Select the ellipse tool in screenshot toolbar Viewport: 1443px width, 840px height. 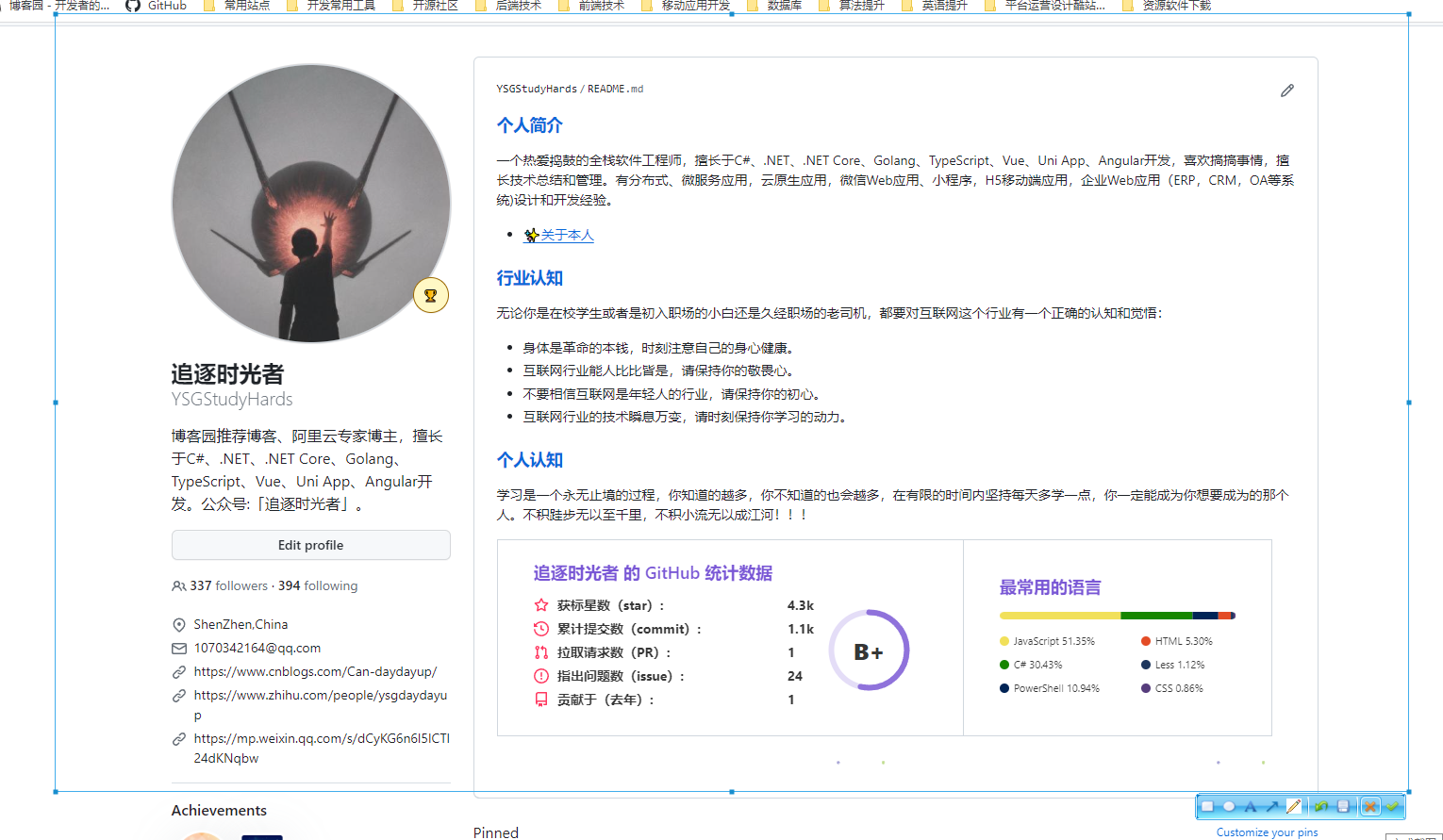pyautogui.click(x=1229, y=806)
